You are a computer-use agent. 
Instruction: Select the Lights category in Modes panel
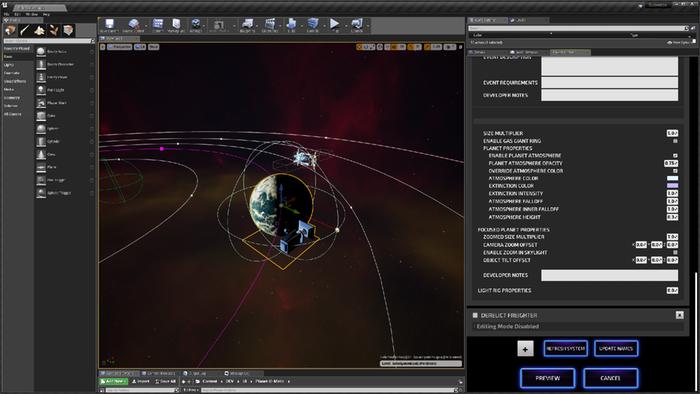coord(9,65)
